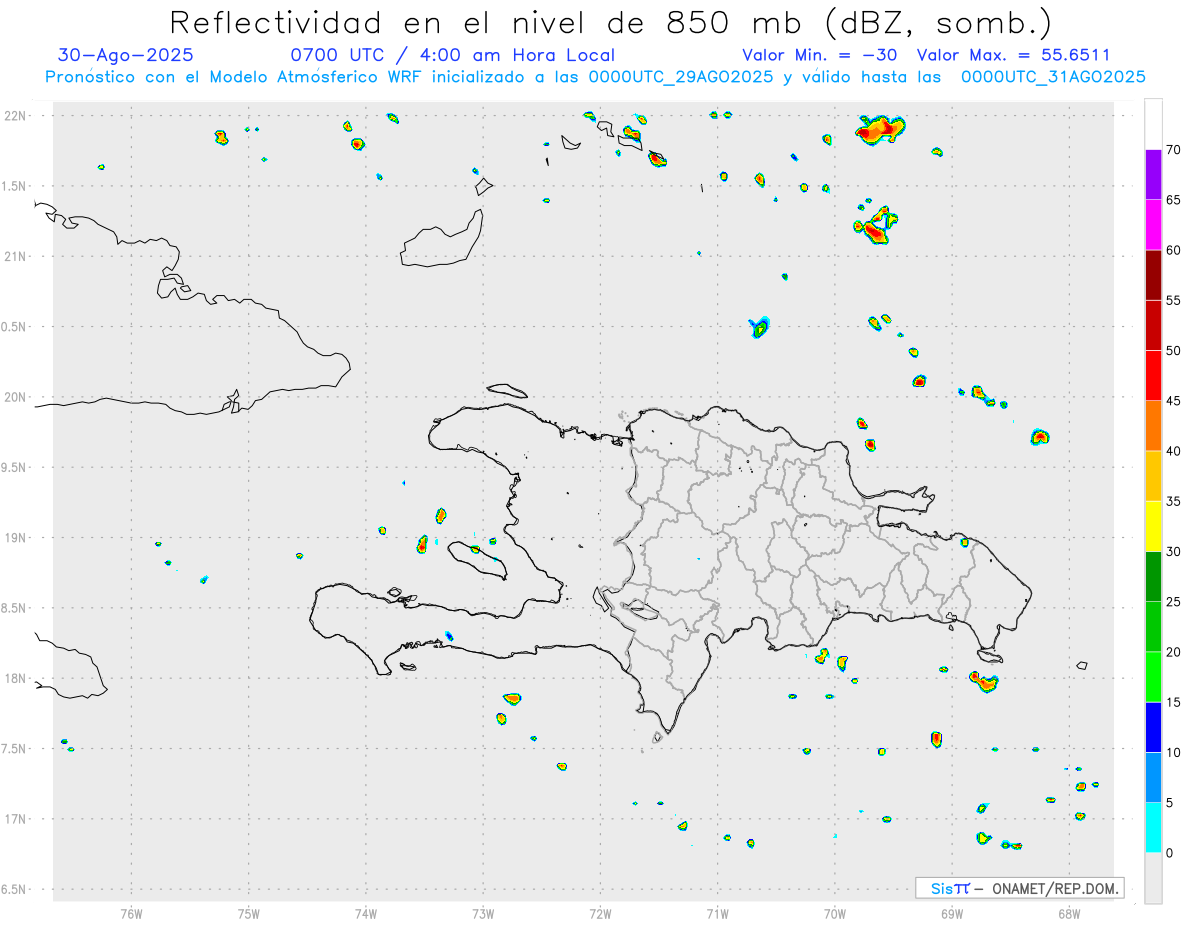Pick the blue 10–15 dBZ colorbar segment

[x=1153, y=727]
